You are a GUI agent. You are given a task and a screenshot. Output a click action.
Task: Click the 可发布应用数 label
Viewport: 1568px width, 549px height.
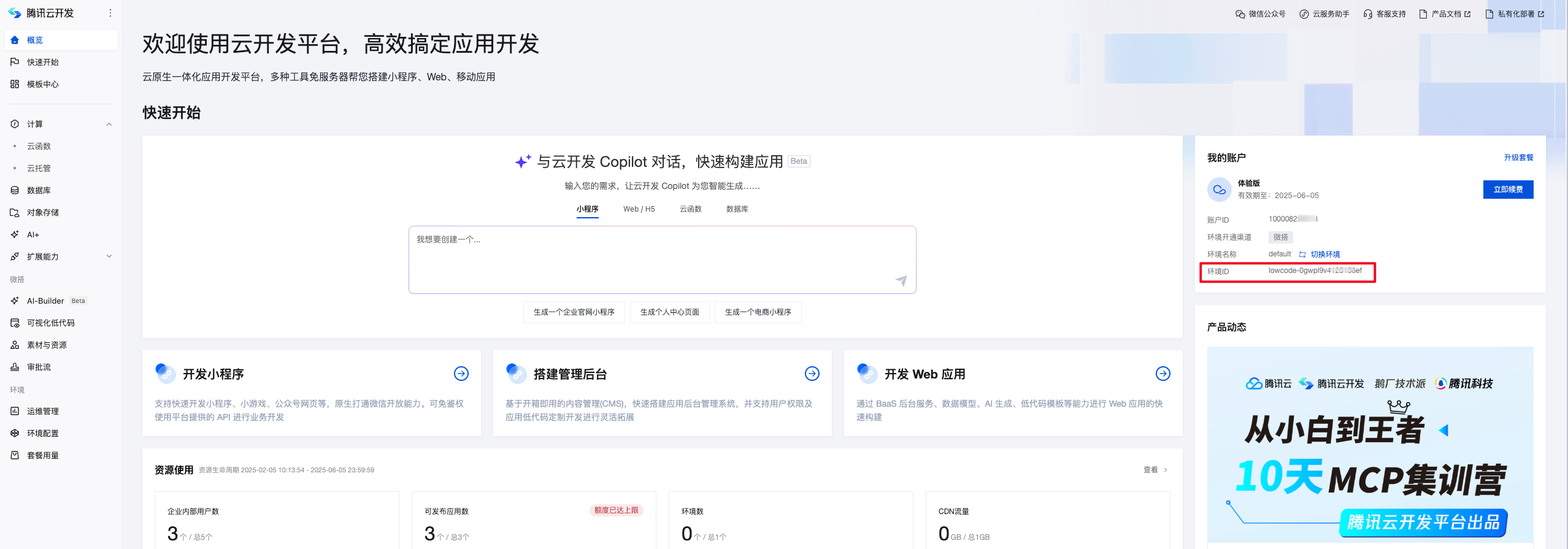pos(447,512)
